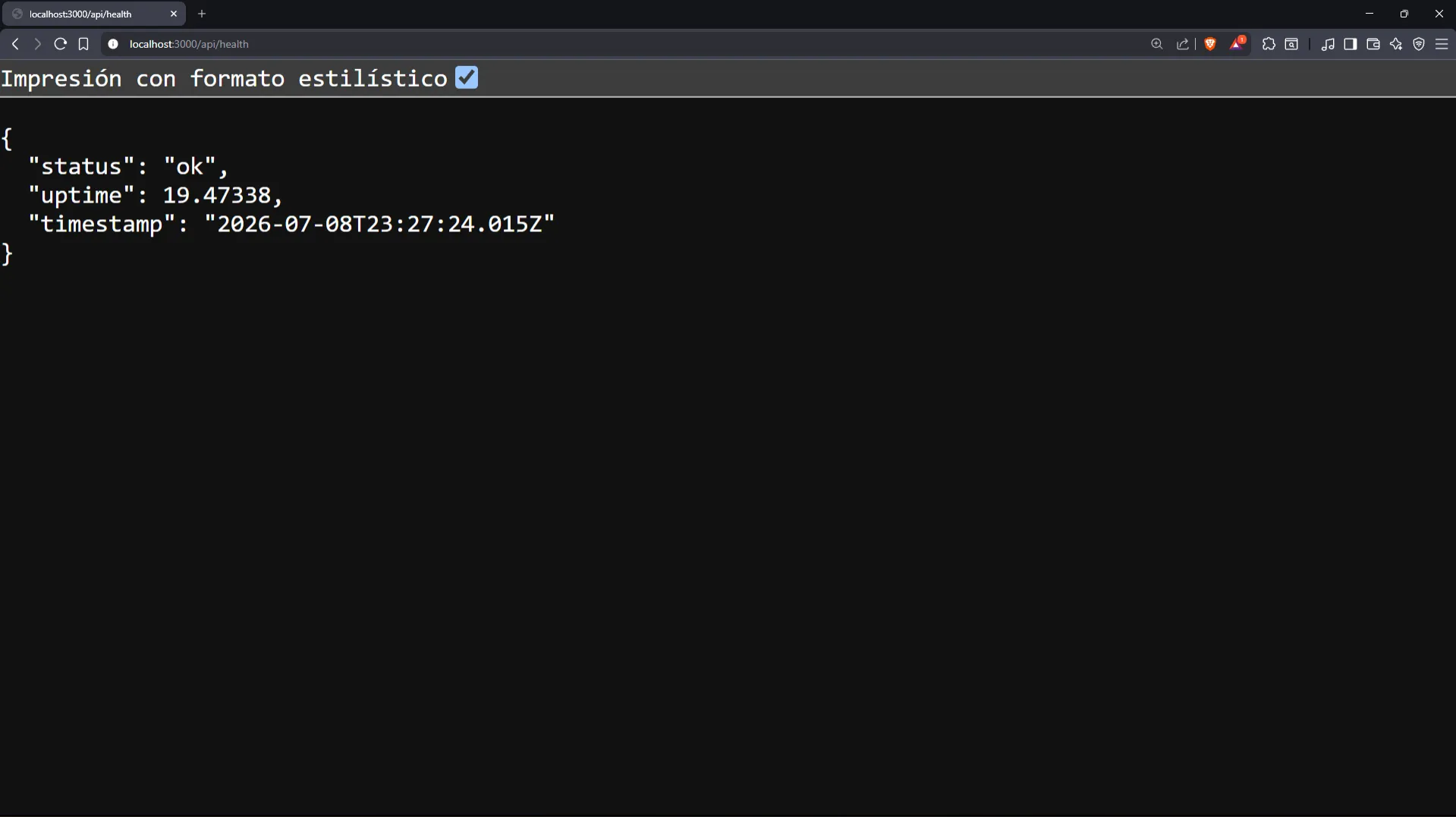Uncheck the Impresión con formato estilístico checkbox

coord(467,77)
